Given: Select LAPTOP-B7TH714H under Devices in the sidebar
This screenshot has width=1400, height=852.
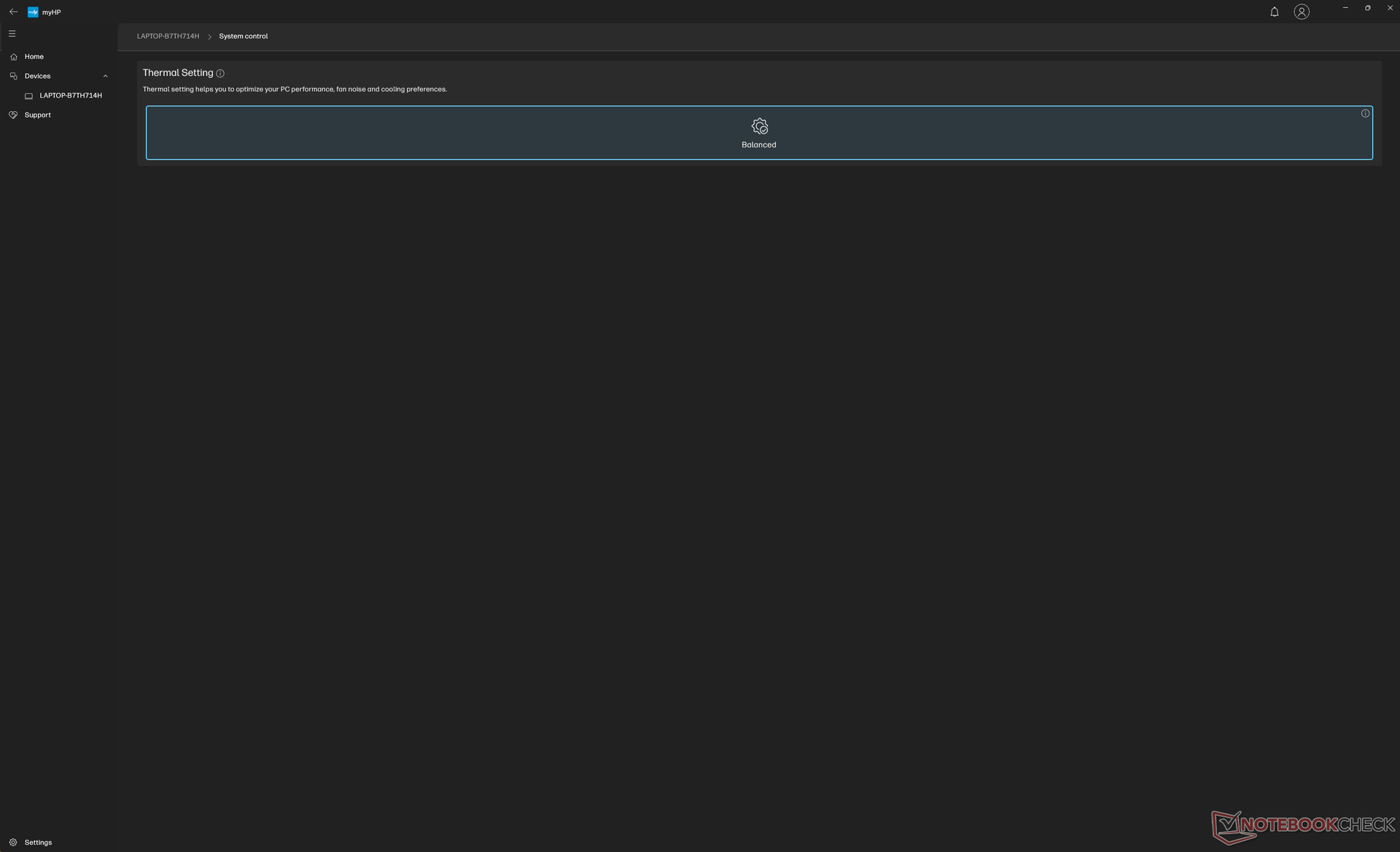Looking at the screenshot, I should (x=70, y=96).
